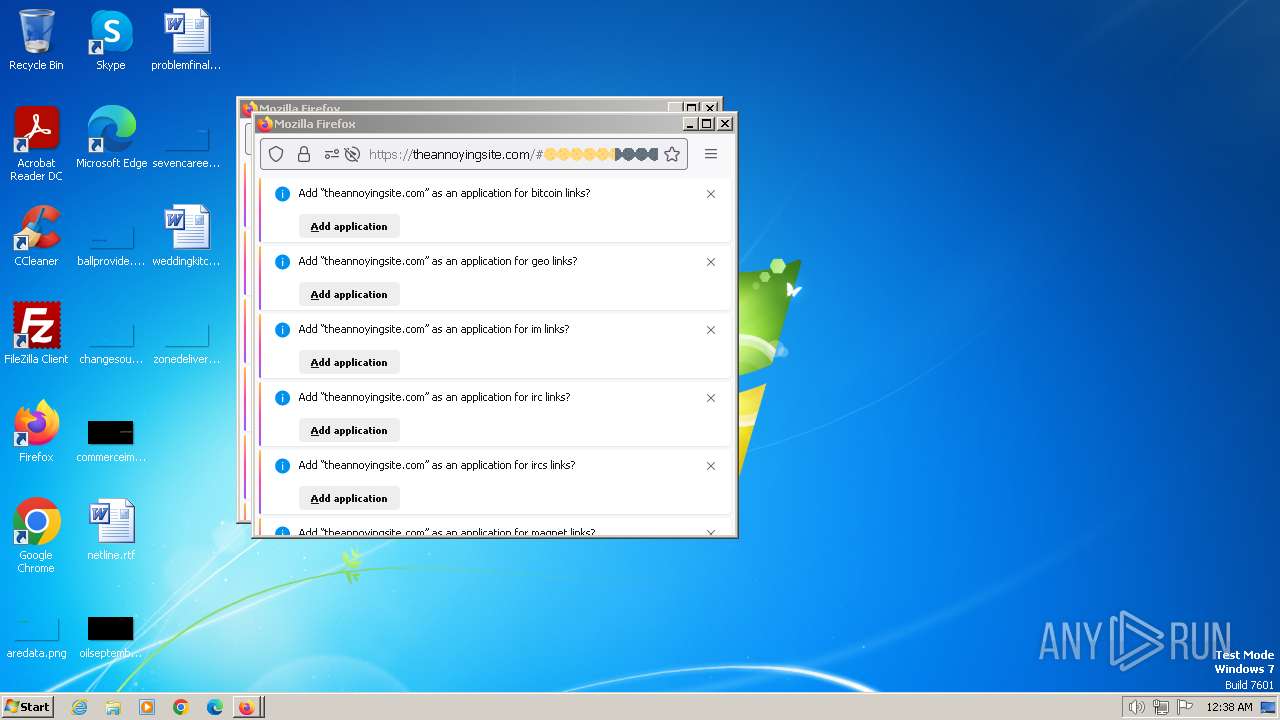The width and height of the screenshot is (1280, 720).
Task: Add application for bitcoin links
Action: click(349, 226)
